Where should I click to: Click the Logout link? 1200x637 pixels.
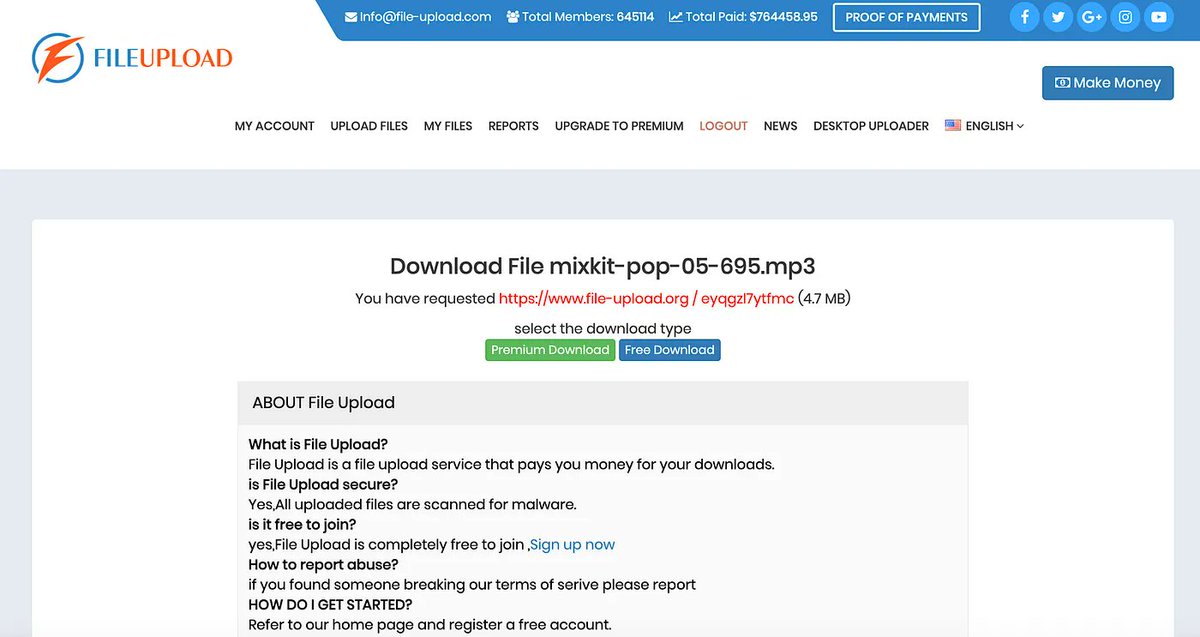pyautogui.click(x=723, y=126)
